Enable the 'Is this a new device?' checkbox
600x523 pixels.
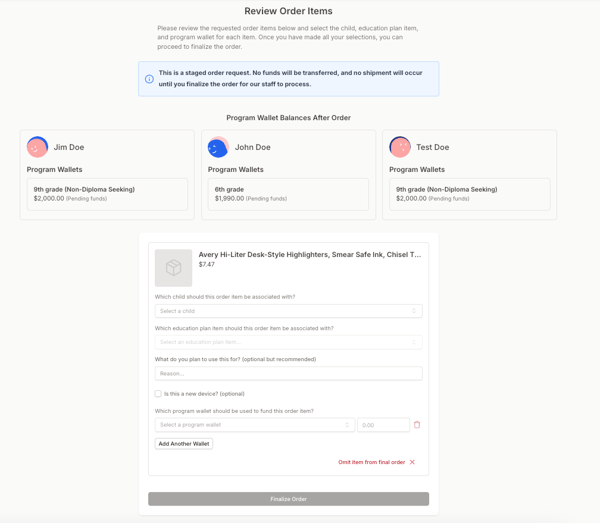pos(158,394)
